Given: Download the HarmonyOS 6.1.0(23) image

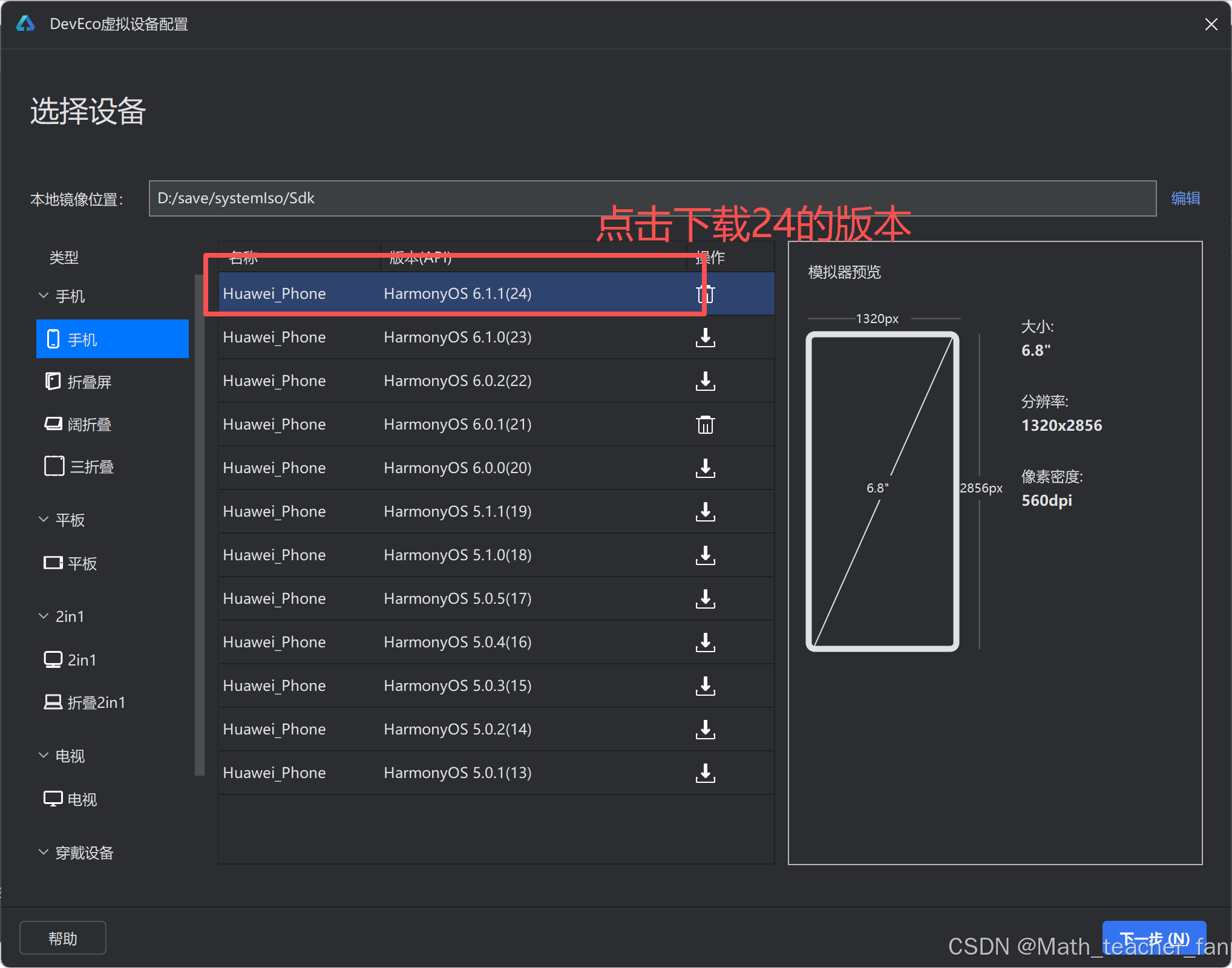Looking at the screenshot, I should (x=705, y=338).
